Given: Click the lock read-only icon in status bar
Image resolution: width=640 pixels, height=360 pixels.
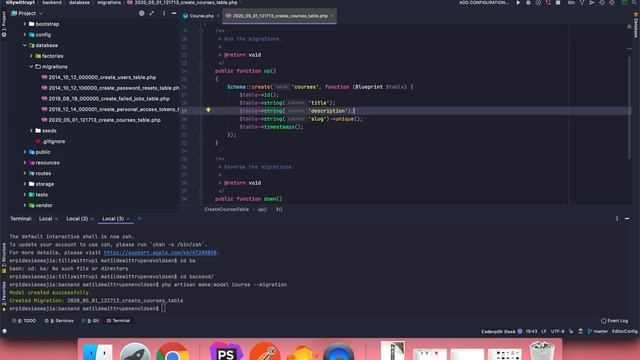Looking at the screenshot, I should tap(580, 331).
